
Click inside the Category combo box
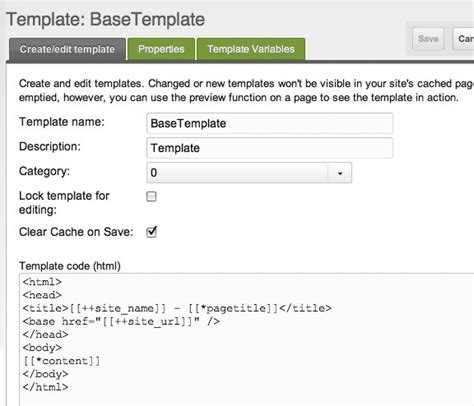[x=249, y=173]
